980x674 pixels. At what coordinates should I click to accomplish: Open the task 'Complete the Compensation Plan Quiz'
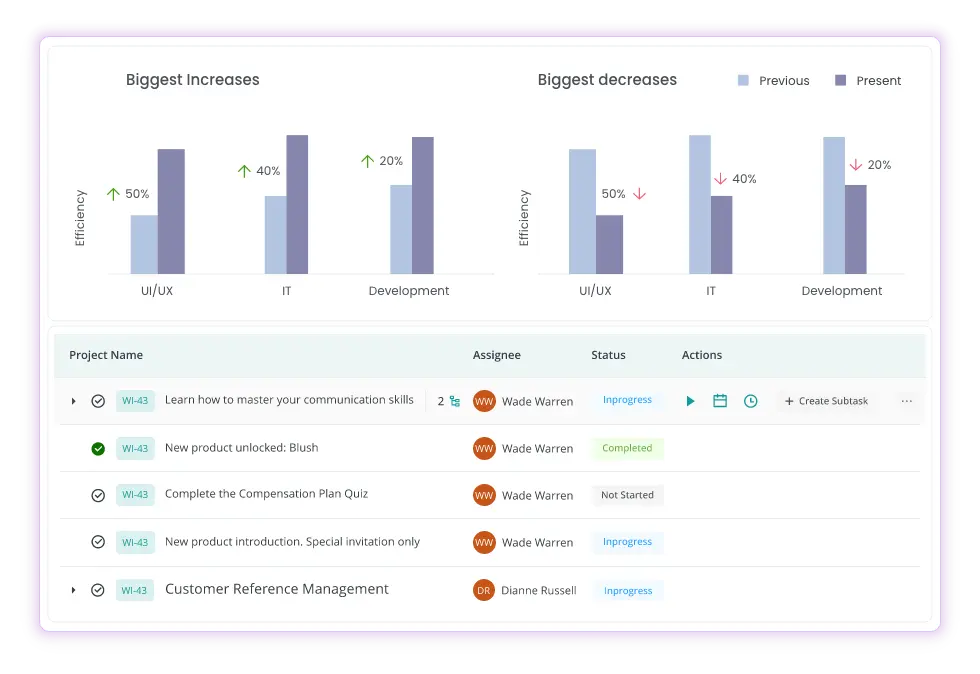[266, 494]
